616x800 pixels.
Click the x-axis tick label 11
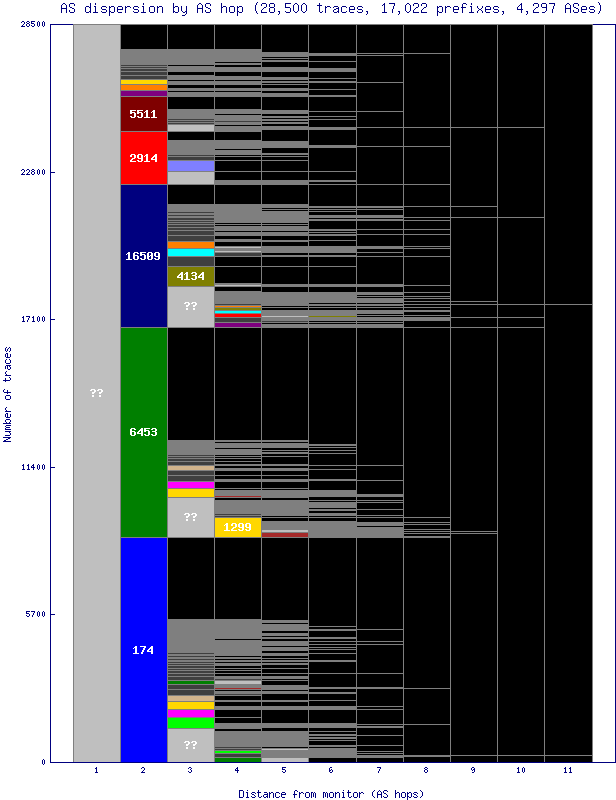(x=567, y=771)
